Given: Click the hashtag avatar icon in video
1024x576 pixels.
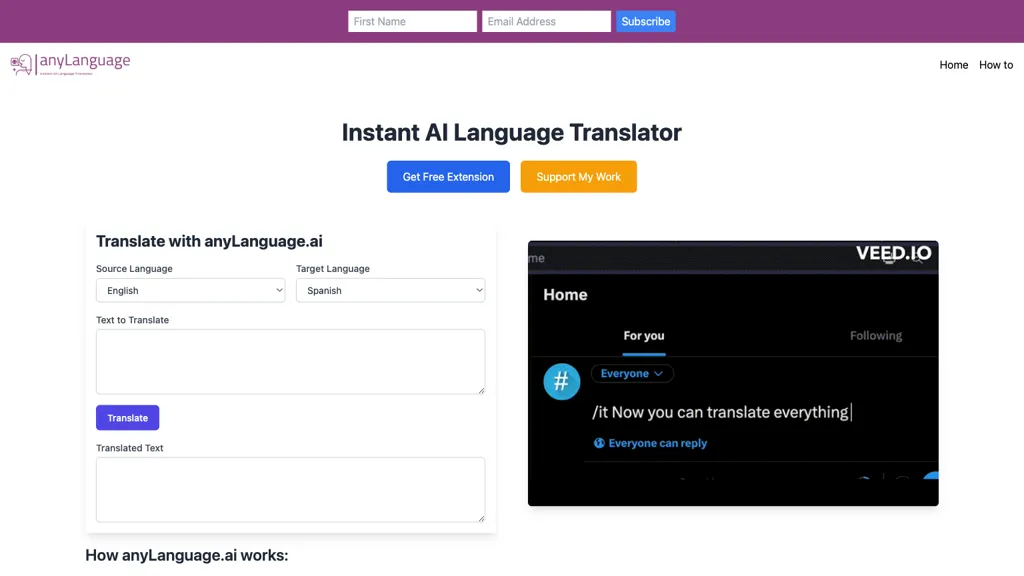Looking at the screenshot, I should [562, 381].
